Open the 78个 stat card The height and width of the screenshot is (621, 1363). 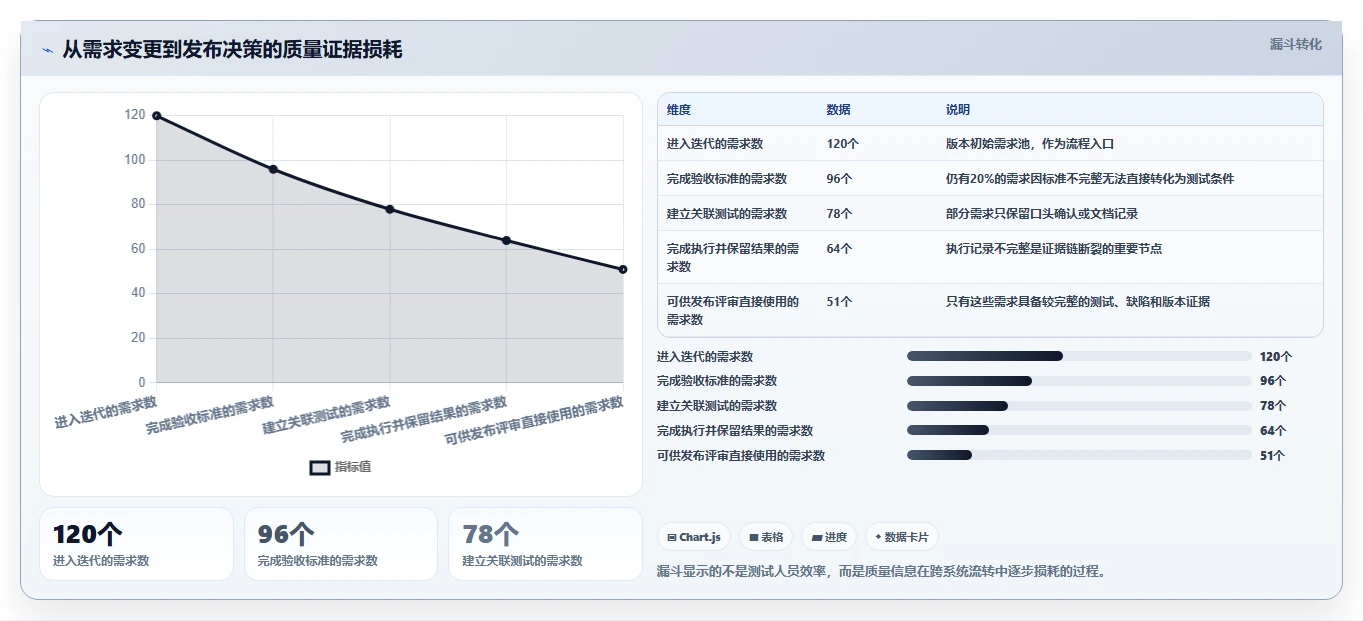click(x=545, y=544)
